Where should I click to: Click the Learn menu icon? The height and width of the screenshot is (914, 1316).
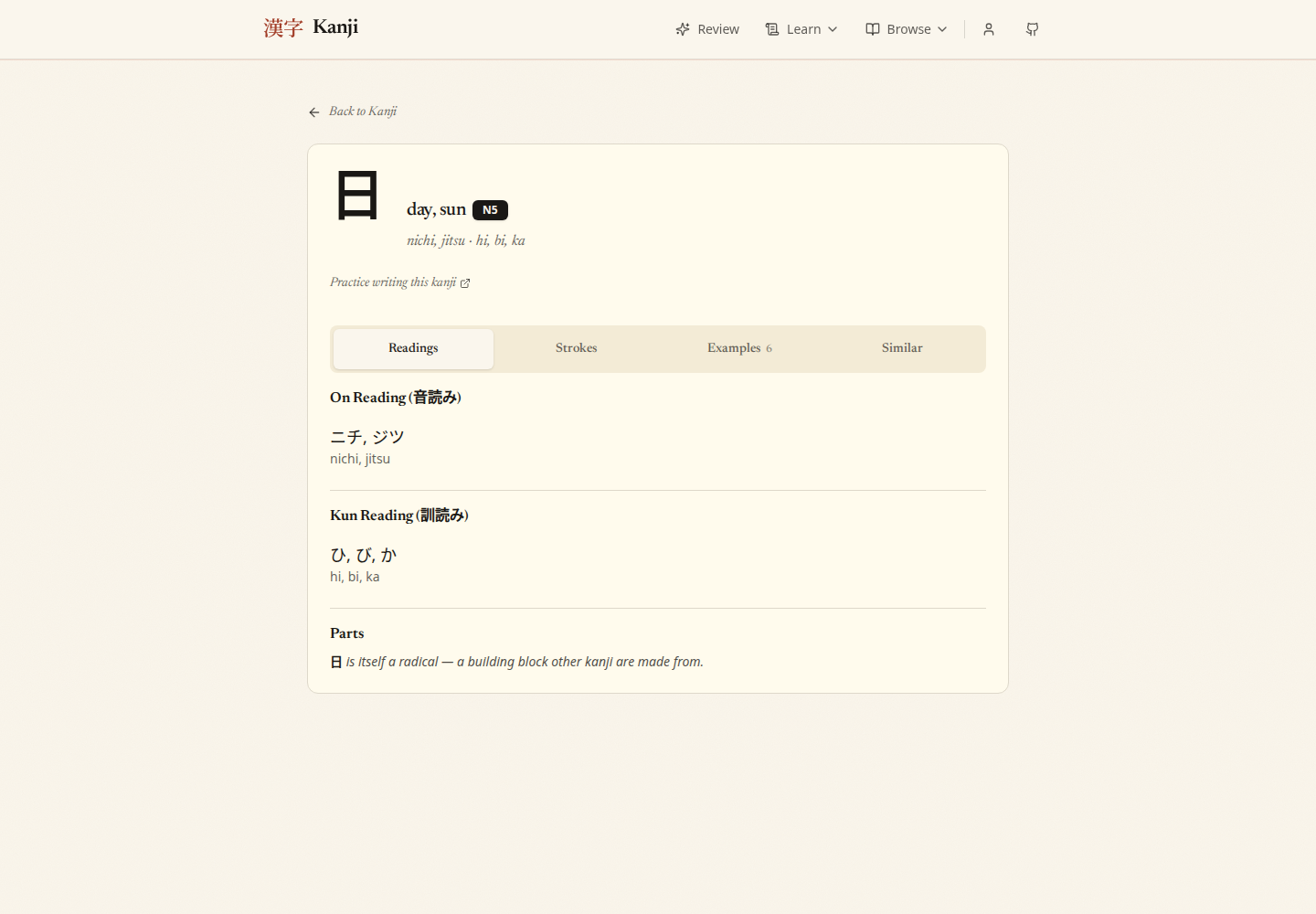pos(772,29)
